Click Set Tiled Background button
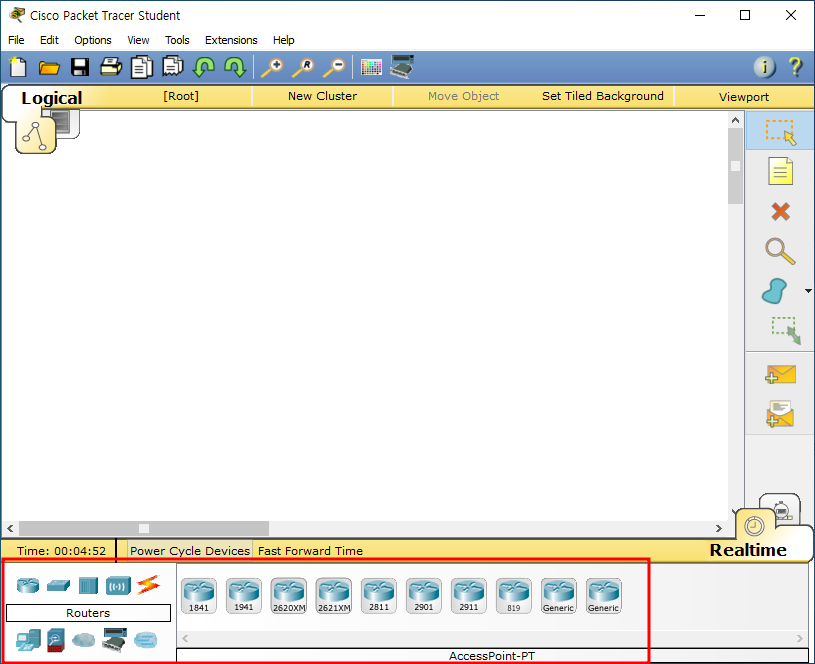This screenshot has width=815, height=664. coord(603,96)
